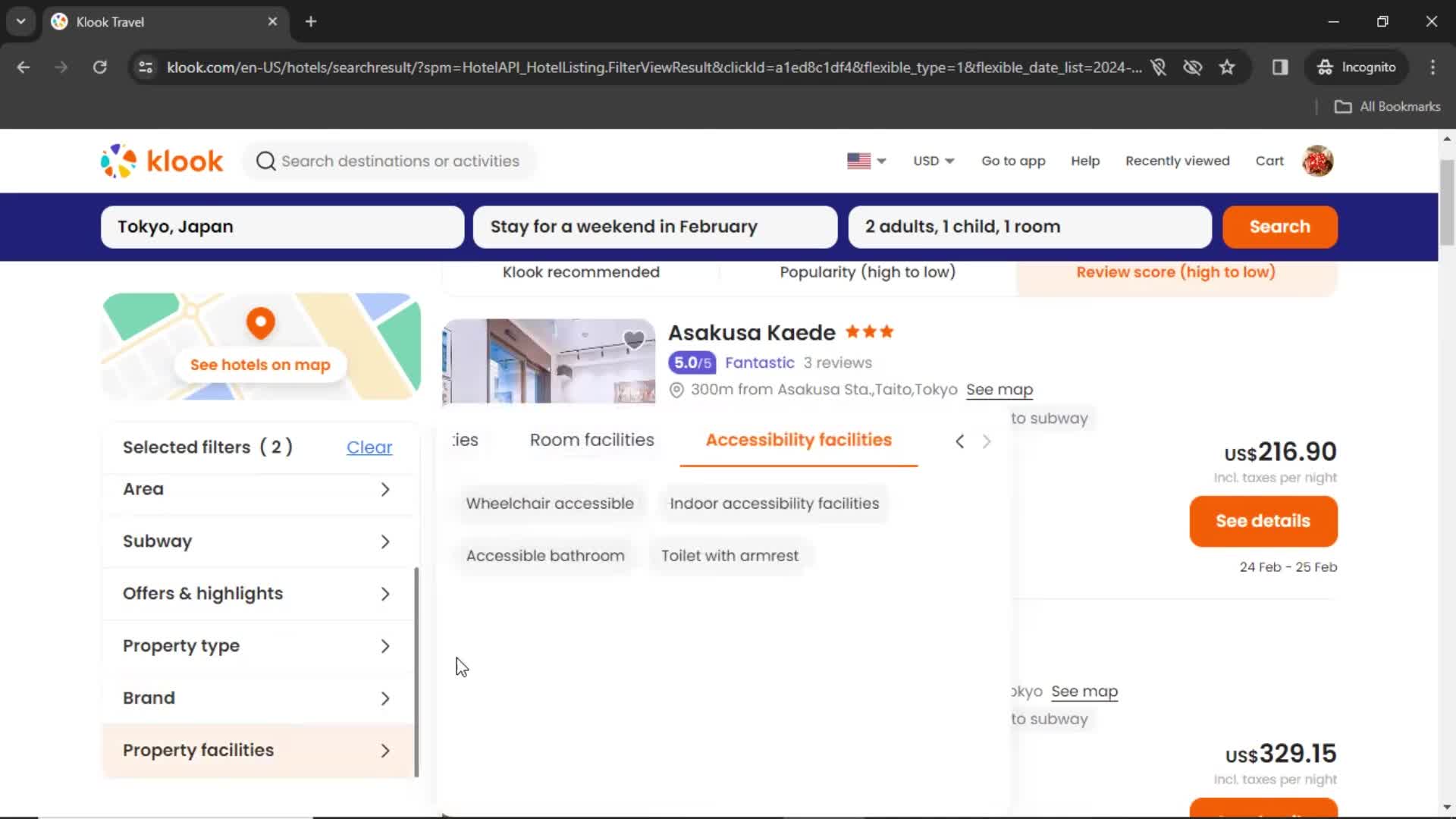Sort by Popularity (high to low)

868,272
